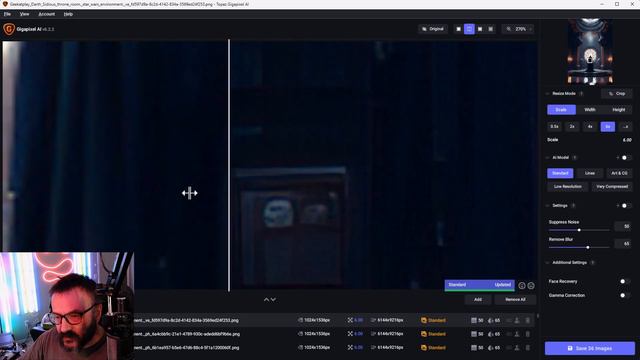Image resolution: width=640 pixels, height=360 pixels.
Task: Click Standard model icon in first image row
Action: (424, 320)
